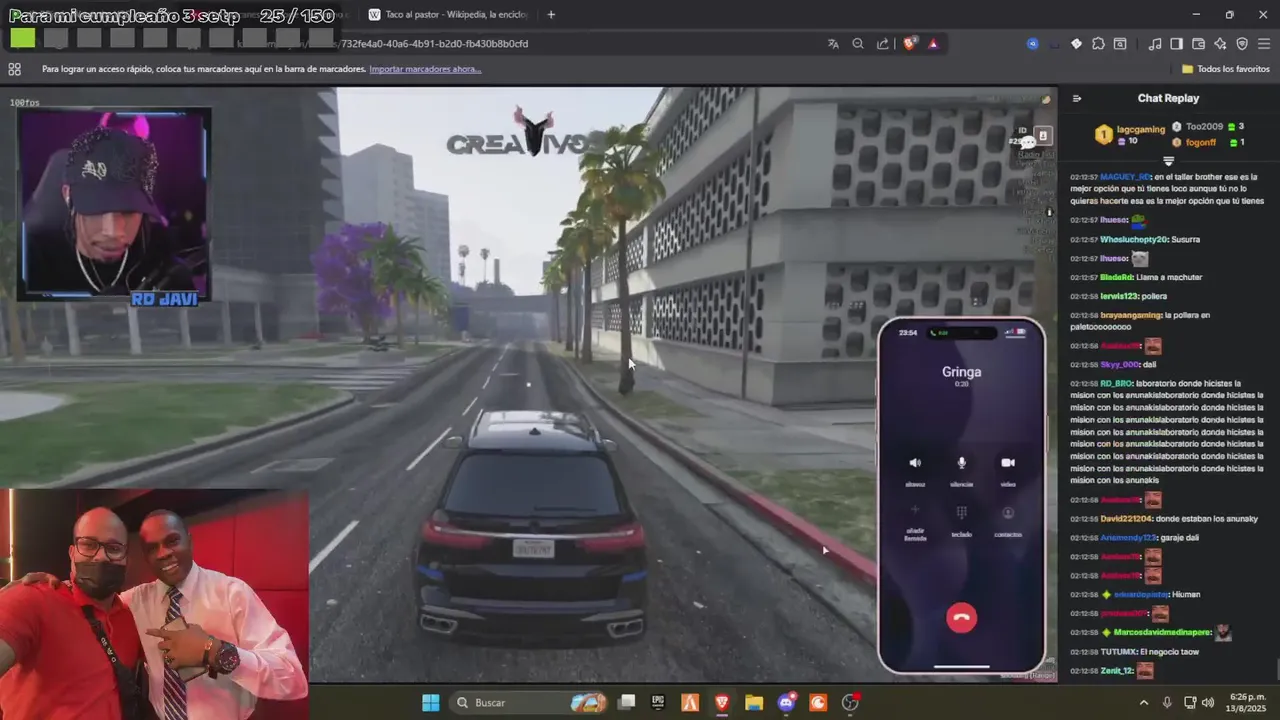Click username Whosluchopty20 in chat
The height and width of the screenshot is (720, 1280).
pyautogui.click(x=1134, y=239)
